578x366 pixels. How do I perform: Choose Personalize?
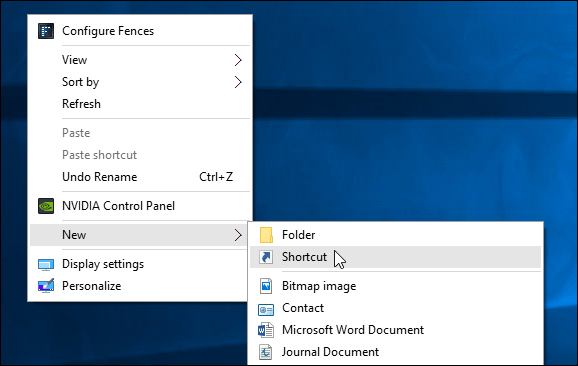coord(139,286)
